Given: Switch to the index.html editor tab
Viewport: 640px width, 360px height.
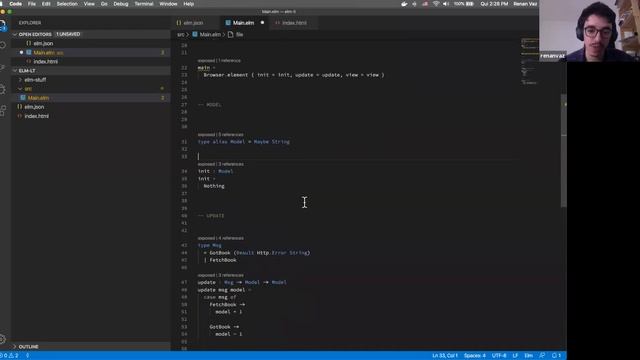Looking at the screenshot, I should pos(294,23).
